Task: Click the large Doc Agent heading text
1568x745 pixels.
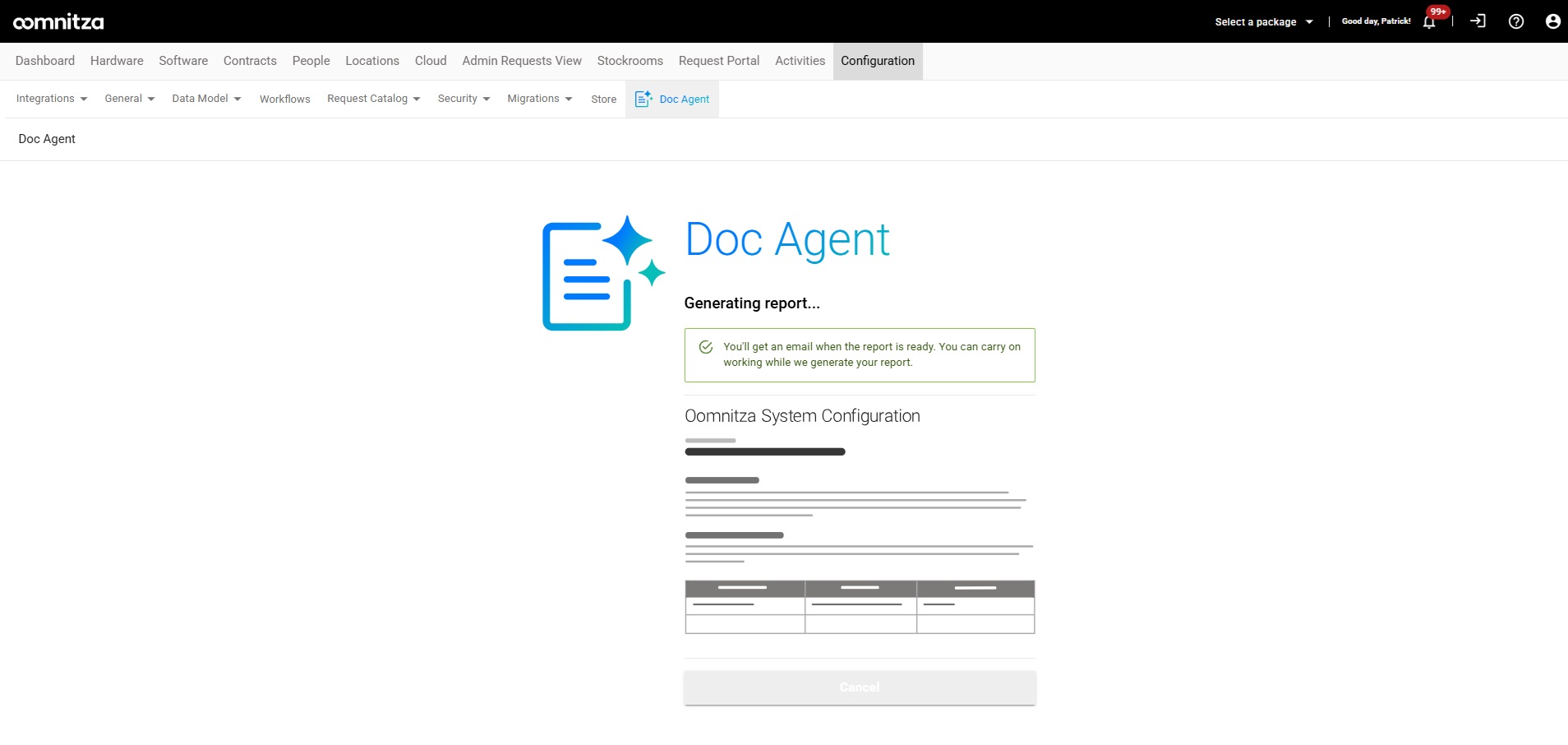Action: pos(787,240)
